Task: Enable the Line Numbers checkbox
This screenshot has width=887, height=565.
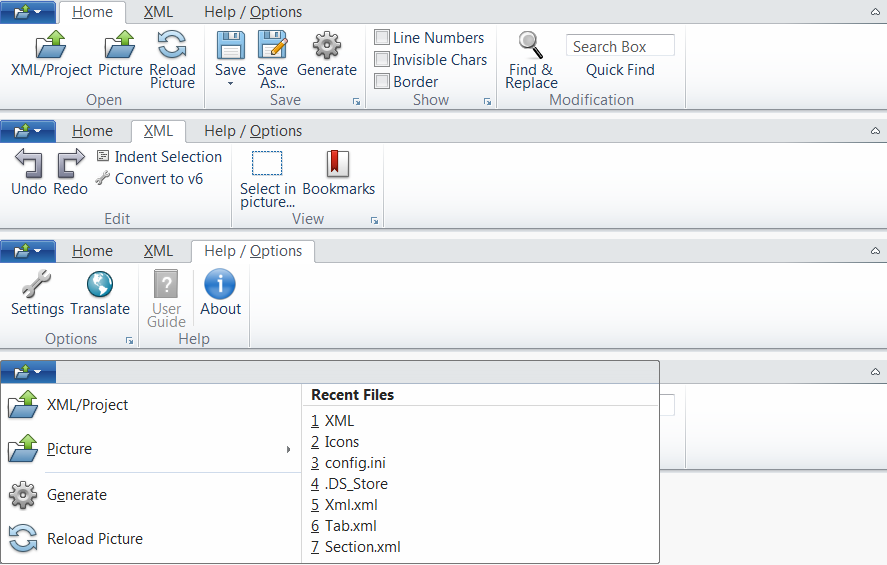Action: tap(382, 38)
